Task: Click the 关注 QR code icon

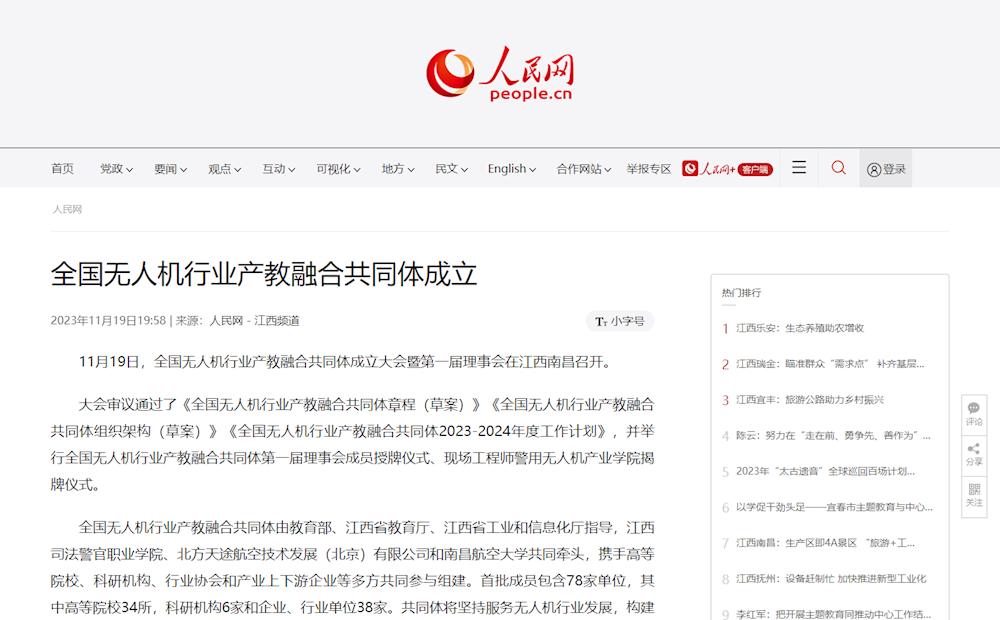Action: click(x=974, y=494)
